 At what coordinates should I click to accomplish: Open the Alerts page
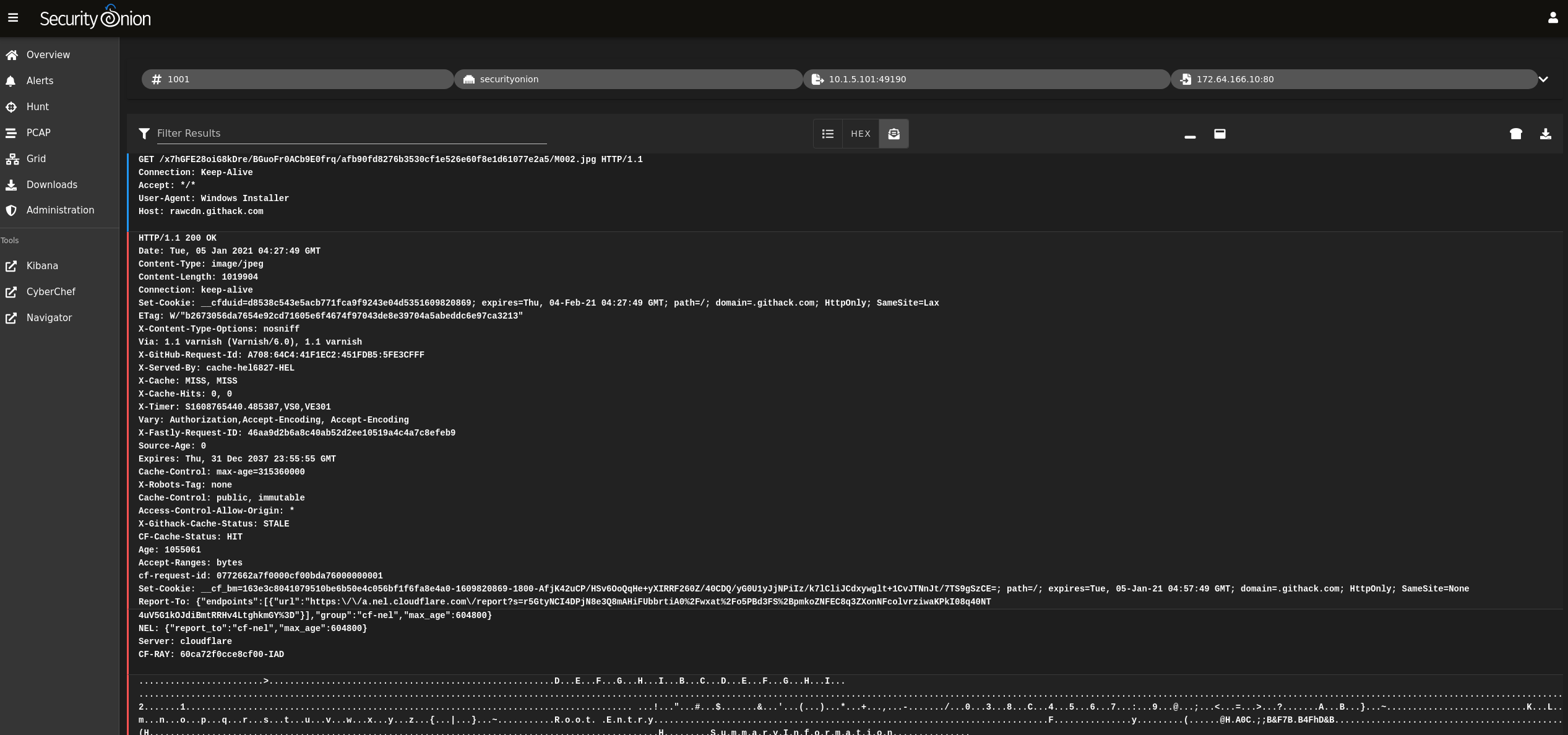40,81
